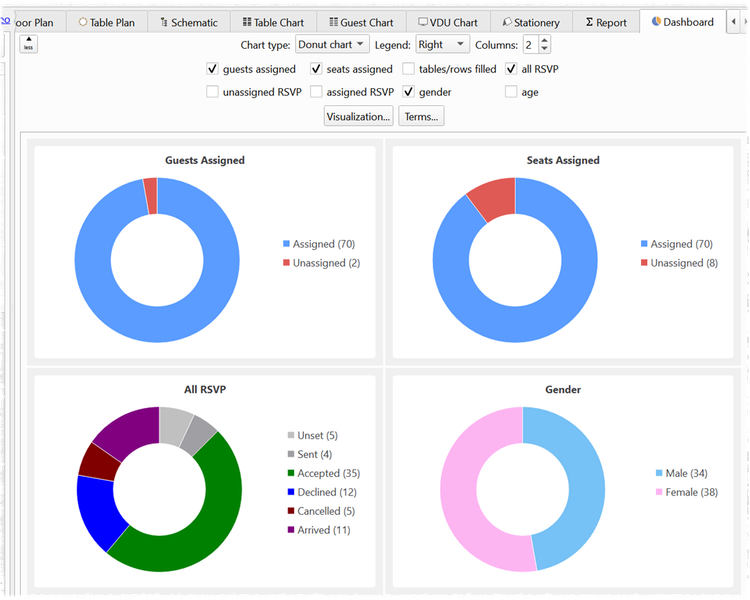
Task: Switch to the Schematic tab
Action: 188,22
